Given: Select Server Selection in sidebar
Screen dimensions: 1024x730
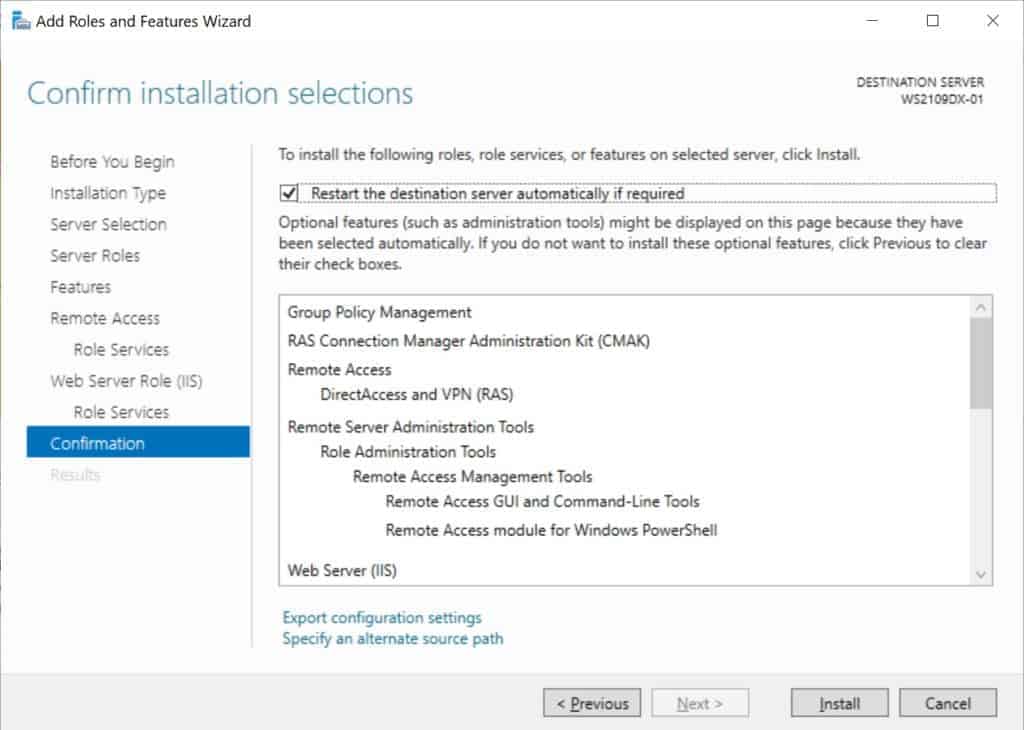Looking at the screenshot, I should 108,224.
